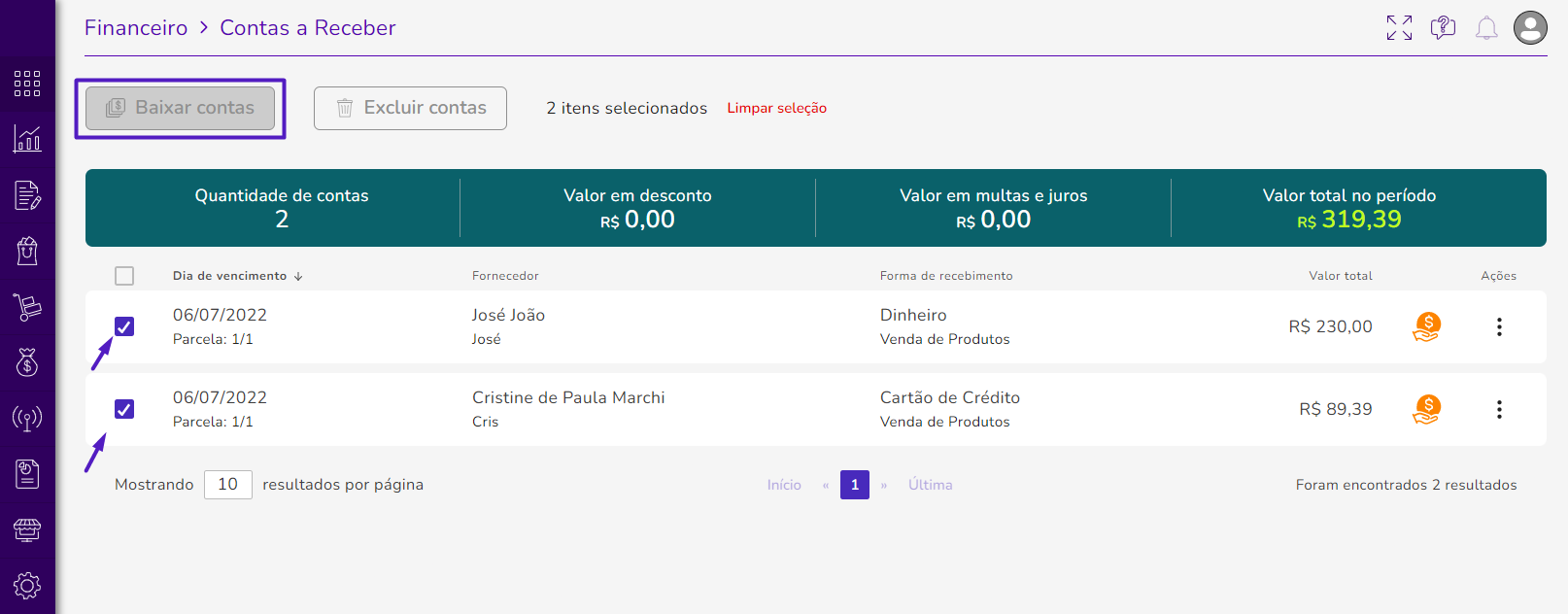Open the shopping bag sidebar icon
Screen dimensions: 1568x614
tap(27, 251)
